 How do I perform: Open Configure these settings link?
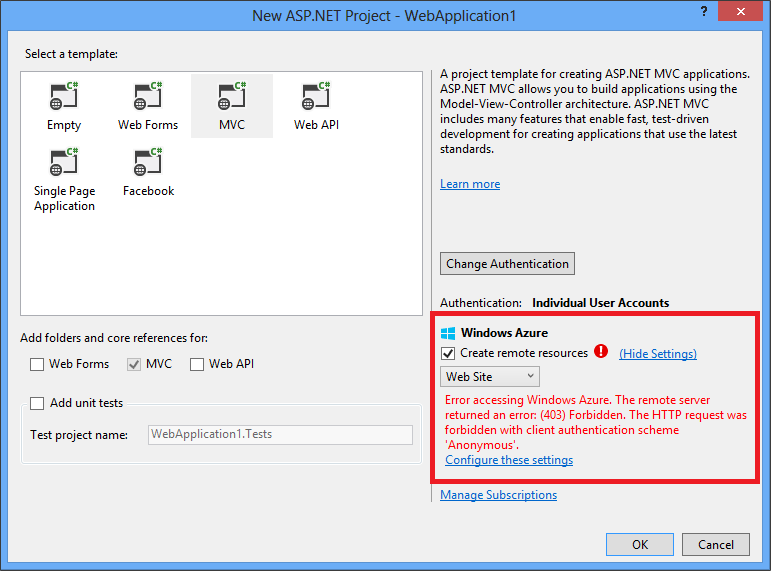tap(509, 460)
